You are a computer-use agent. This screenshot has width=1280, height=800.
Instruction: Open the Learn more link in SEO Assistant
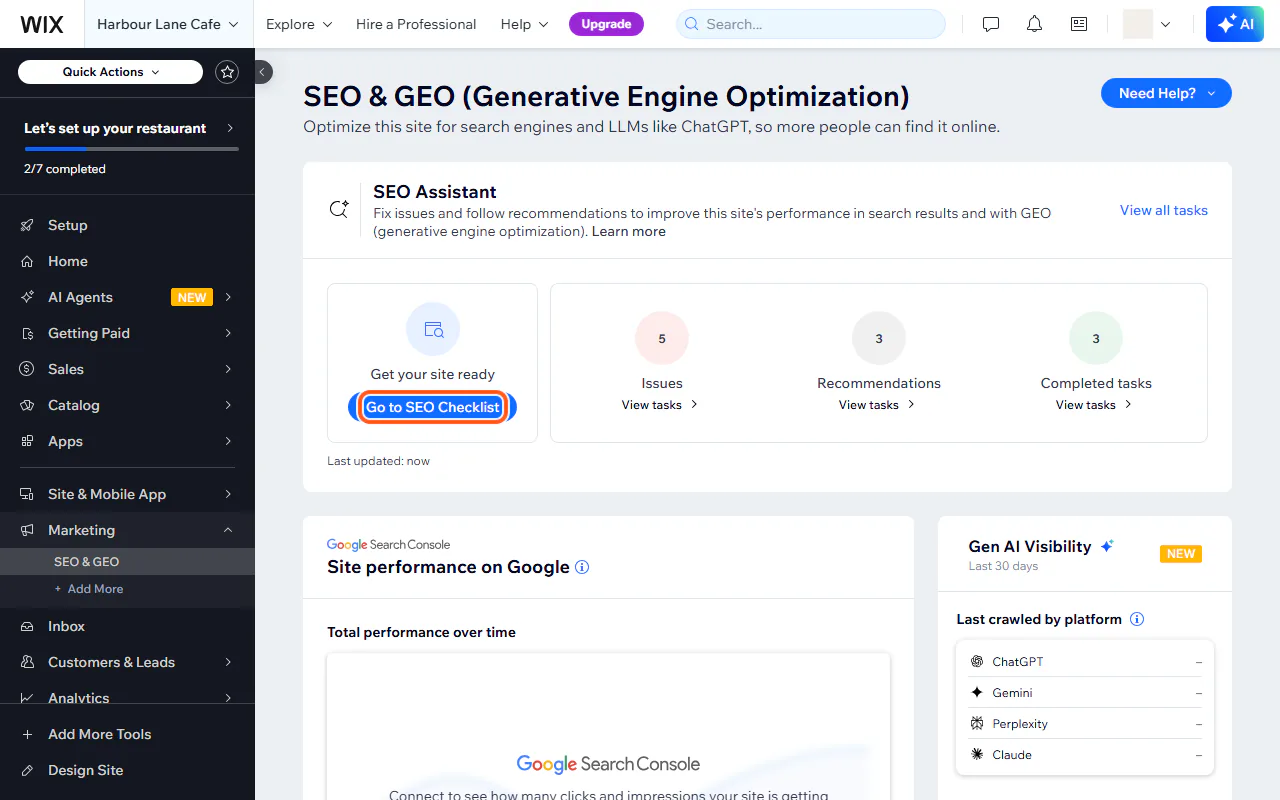(x=629, y=231)
